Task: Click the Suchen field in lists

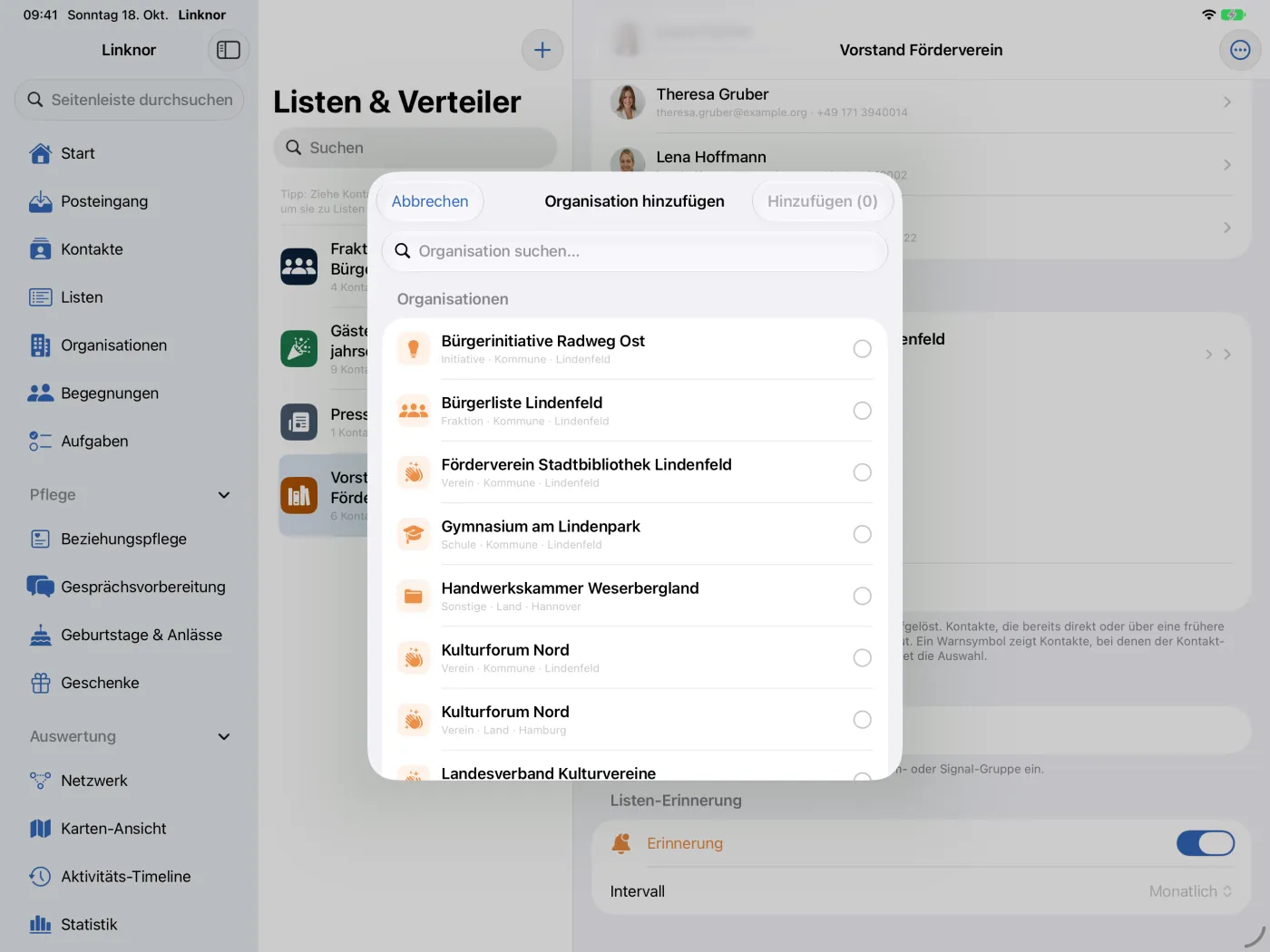Action: (x=415, y=148)
